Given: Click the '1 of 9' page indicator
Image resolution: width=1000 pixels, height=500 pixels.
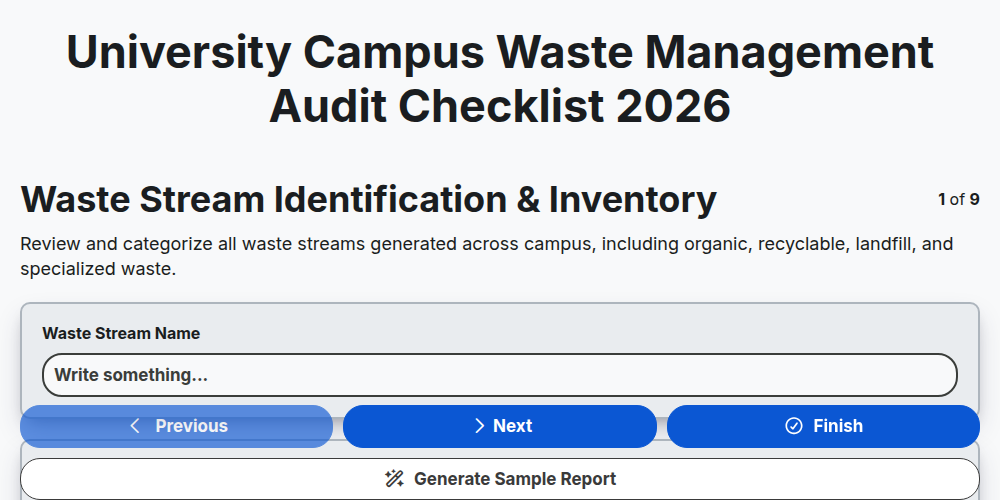Looking at the screenshot, I should [959, 200].
